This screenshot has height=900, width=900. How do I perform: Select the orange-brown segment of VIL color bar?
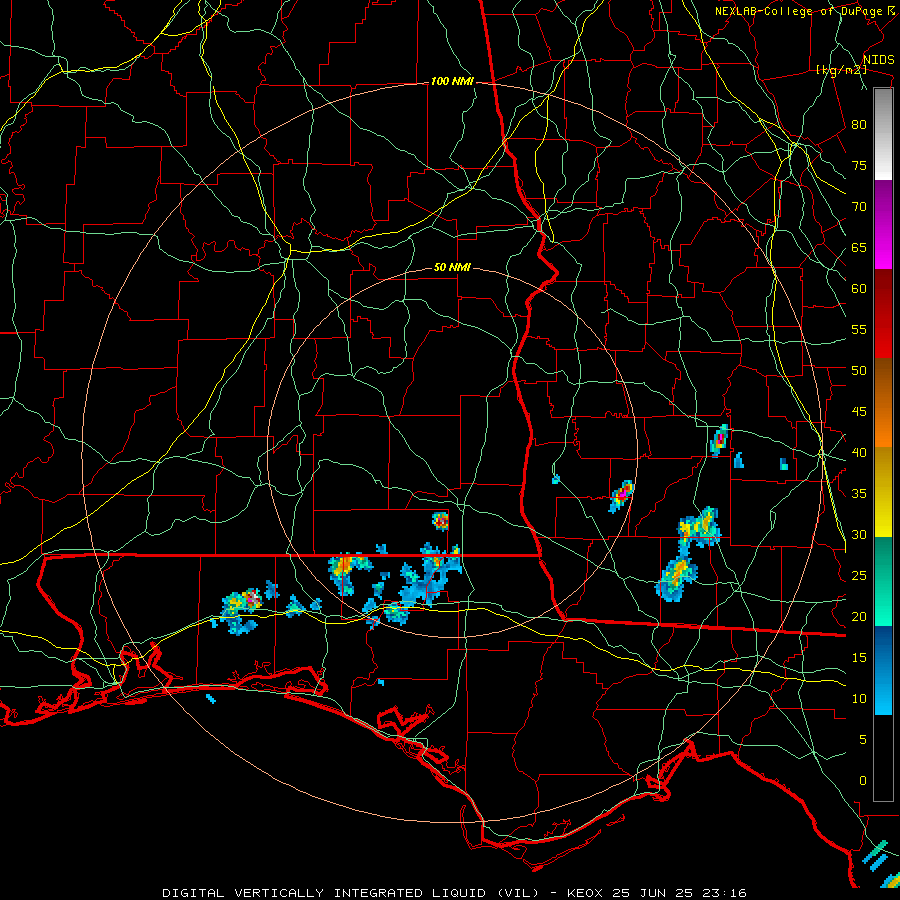pyautogui.click(x=883, y=403)
